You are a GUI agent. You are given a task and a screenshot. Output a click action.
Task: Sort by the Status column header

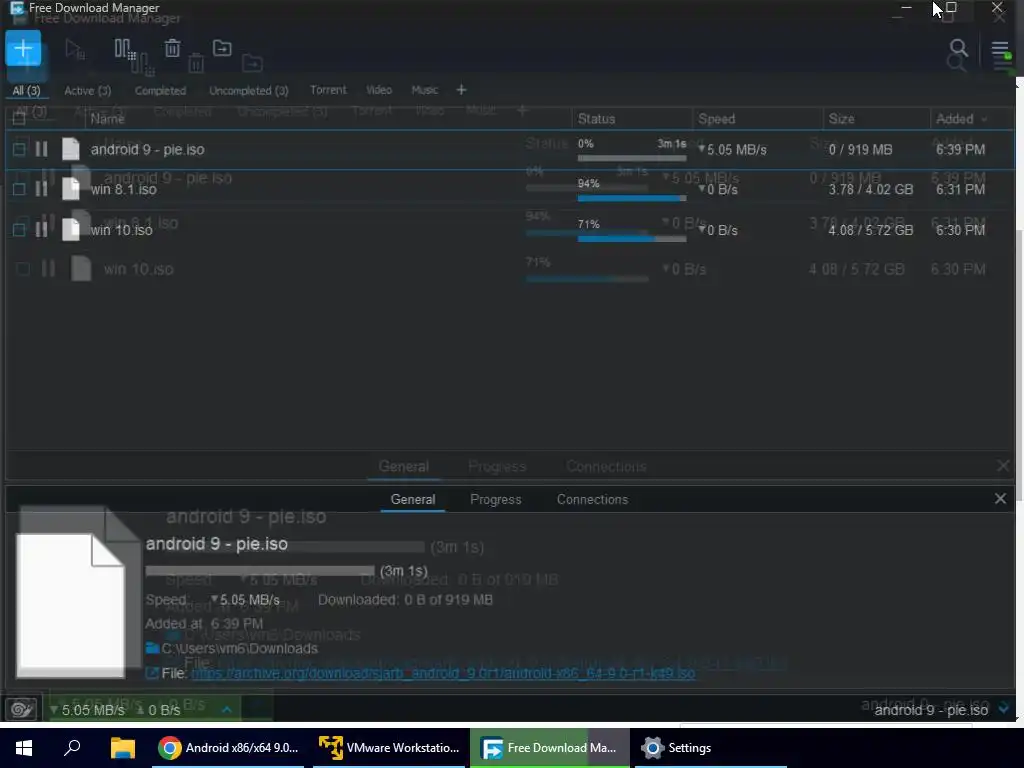(x=596, y=119)
